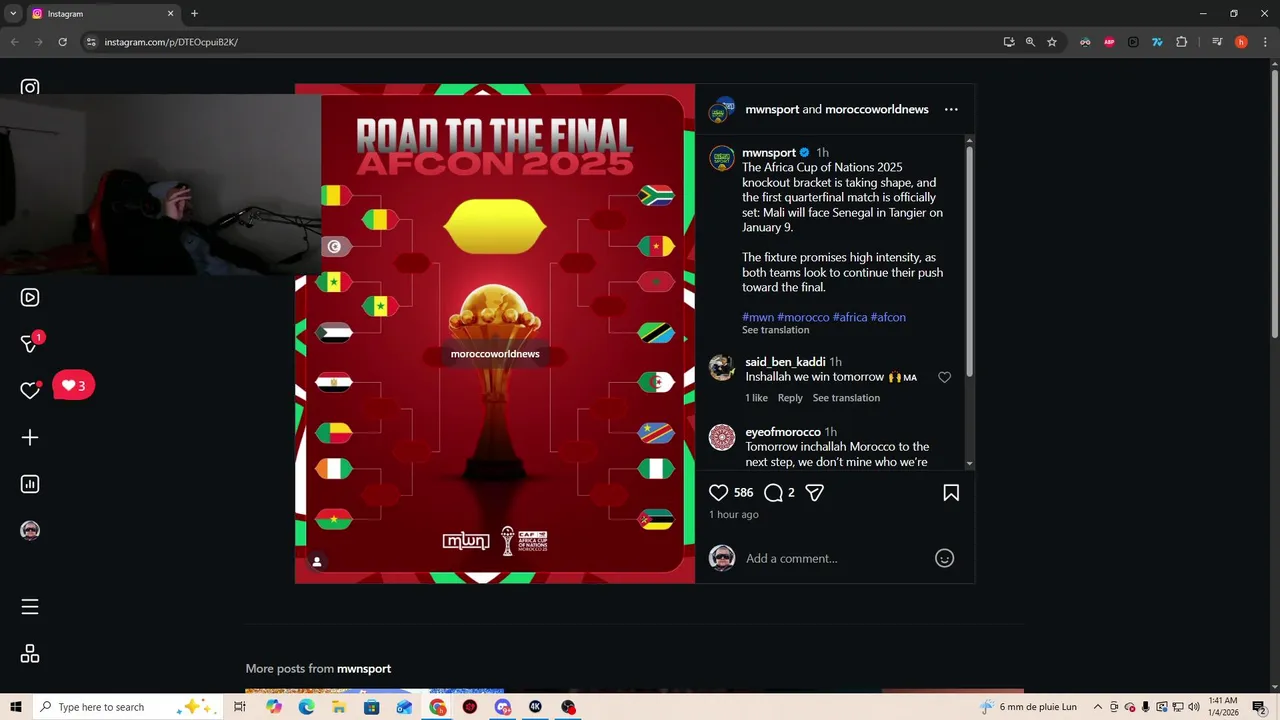Click the zoom magnifier icon in address bar

coord(1030,42)
